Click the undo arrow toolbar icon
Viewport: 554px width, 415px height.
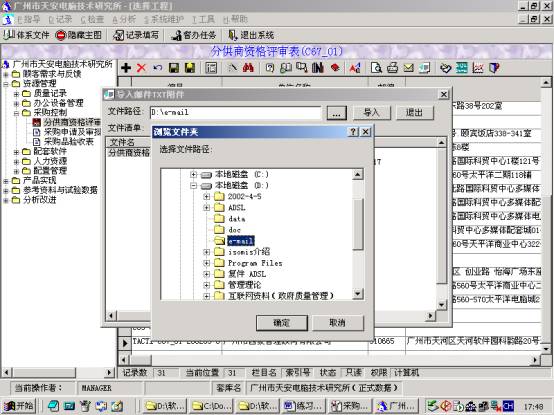tap(158, 67)
